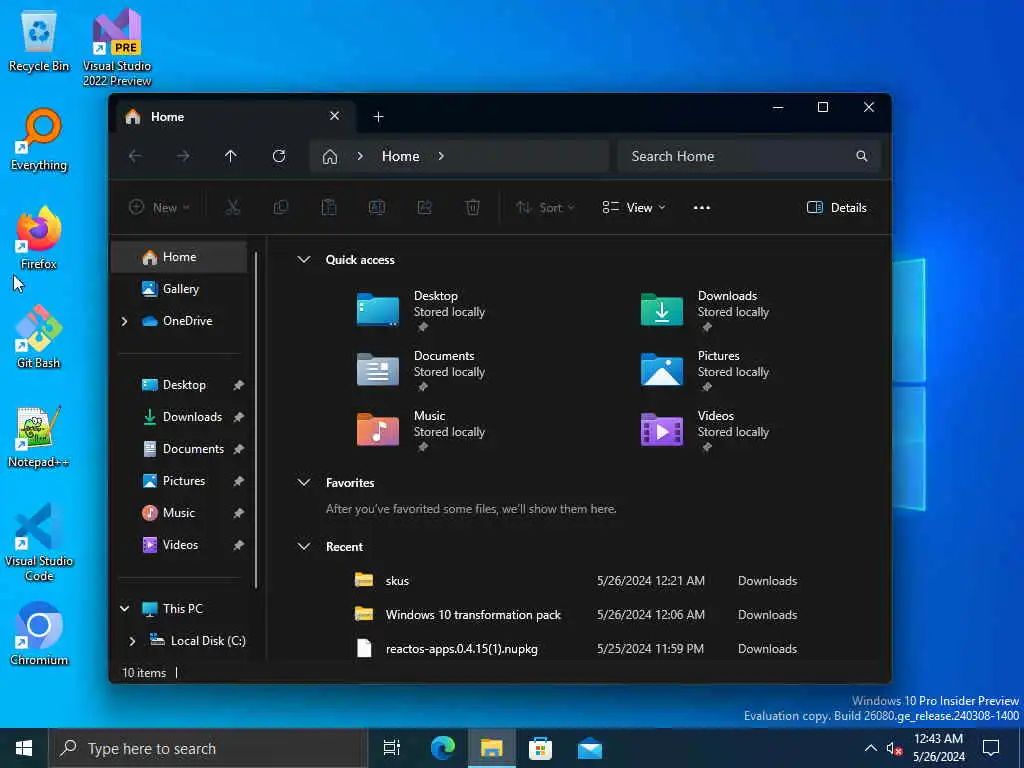The width and height of the screenshot is (1024, 768).
Task: Click the Copy toolbar icon
Action: coord(281,208)
